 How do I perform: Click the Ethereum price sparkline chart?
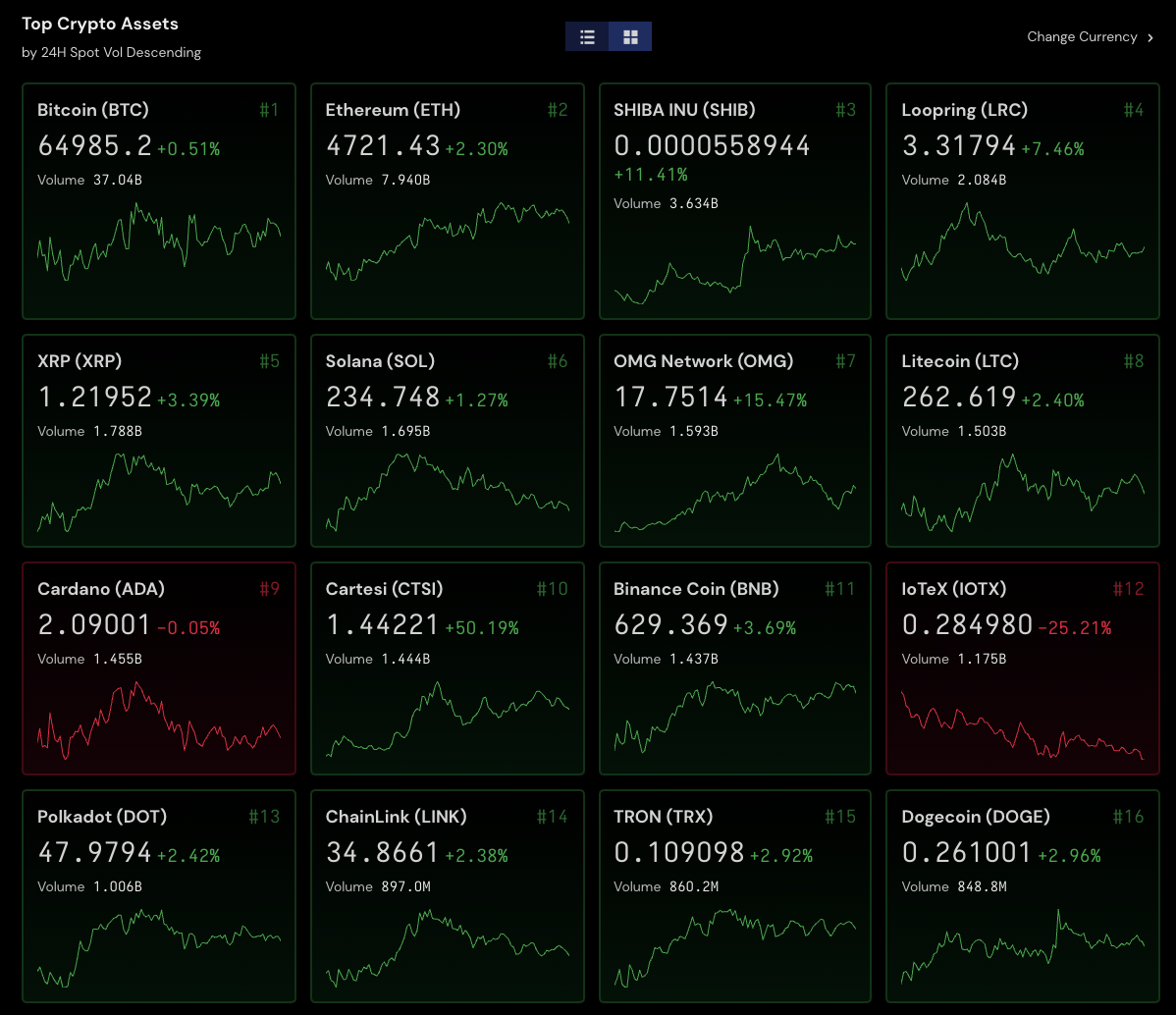(x=447, y=241)
